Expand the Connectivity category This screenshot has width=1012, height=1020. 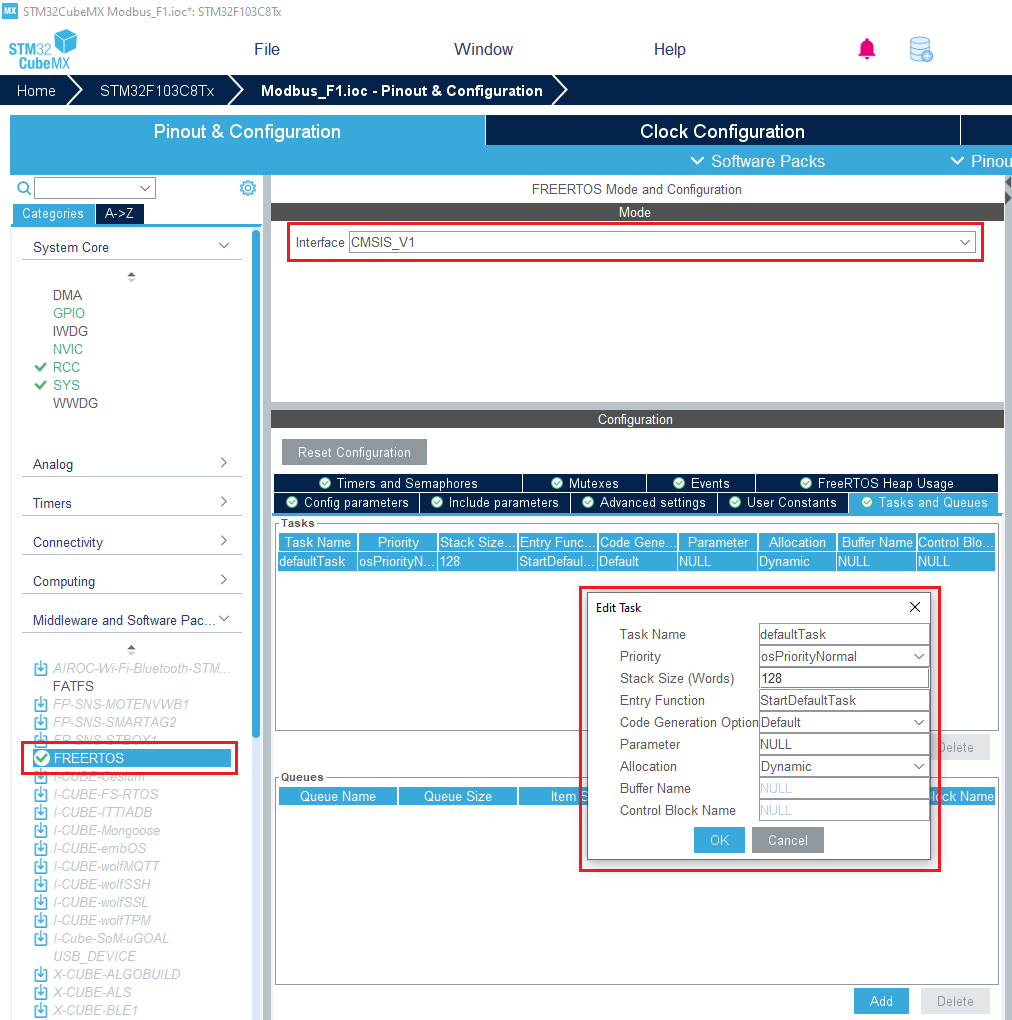[x=224, y=541]
